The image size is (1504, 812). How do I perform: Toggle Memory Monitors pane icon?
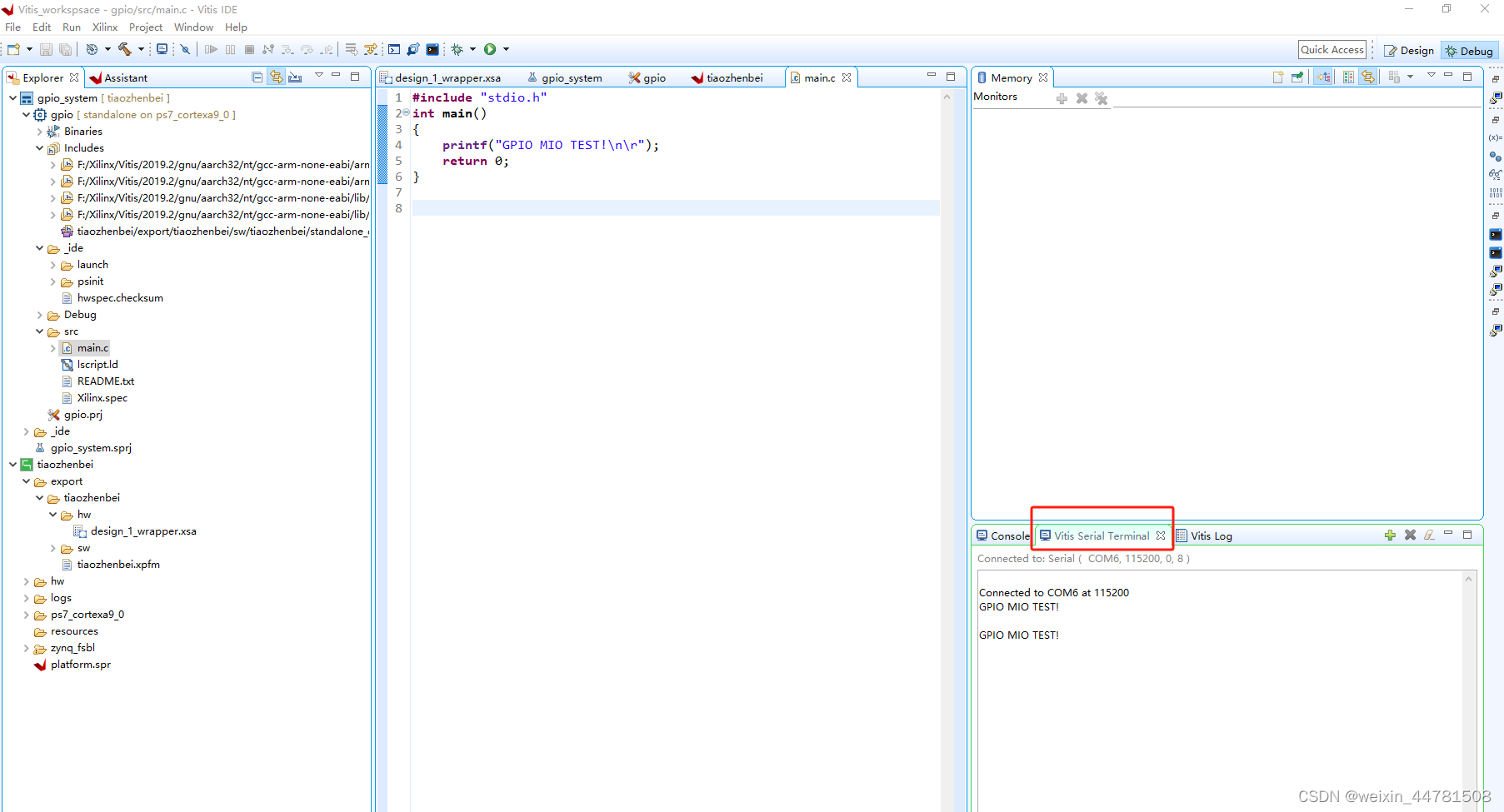click(1322, 77)
